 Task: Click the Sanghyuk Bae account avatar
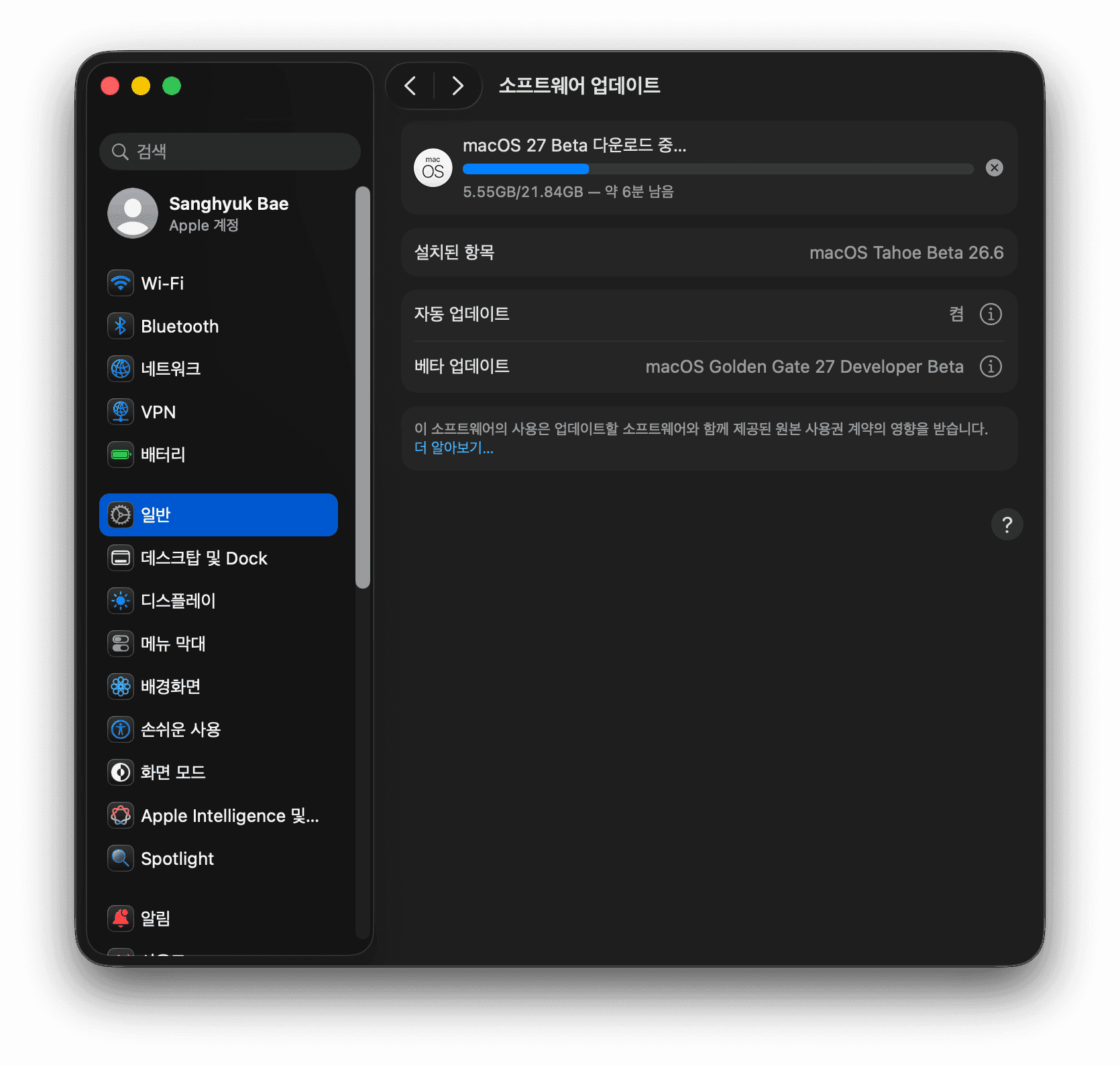[133, 213]
